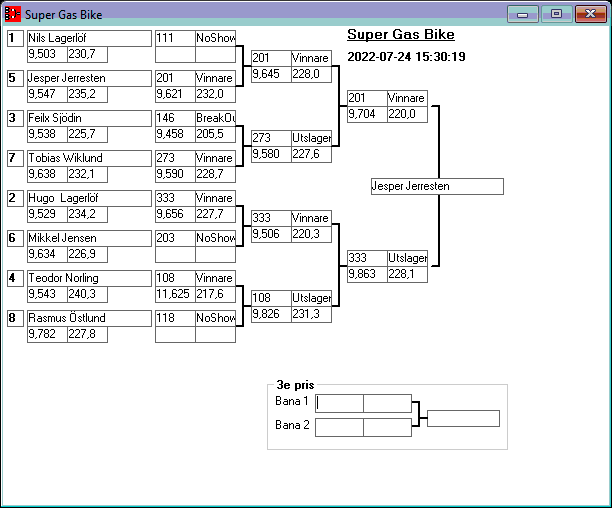Click the Super Gas Bike title bar icon
This screenshot has height=508, width=612.
coord(13,15)
